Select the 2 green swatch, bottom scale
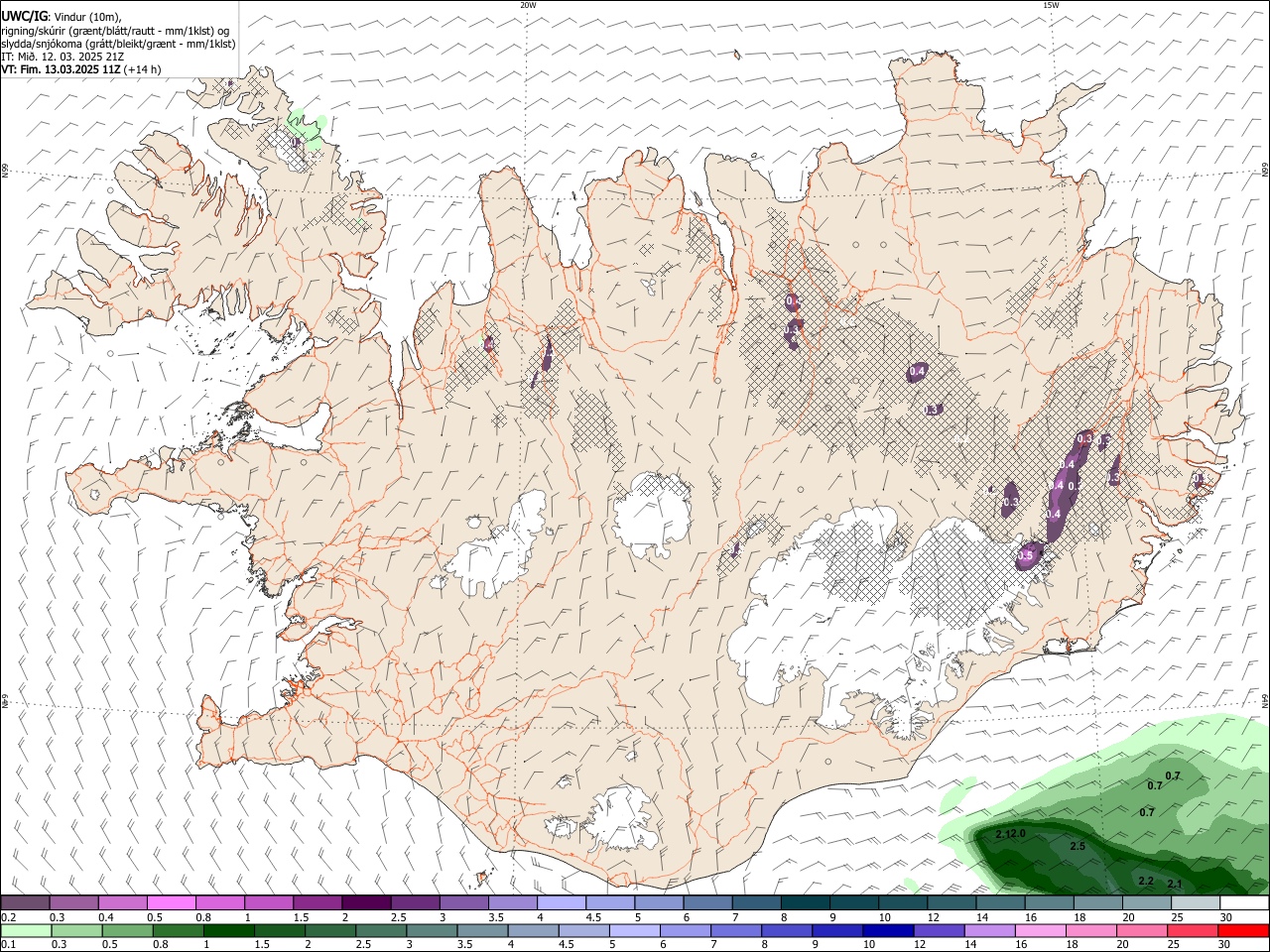This screenshot has width=1270, height=952. tap(329, 930)
